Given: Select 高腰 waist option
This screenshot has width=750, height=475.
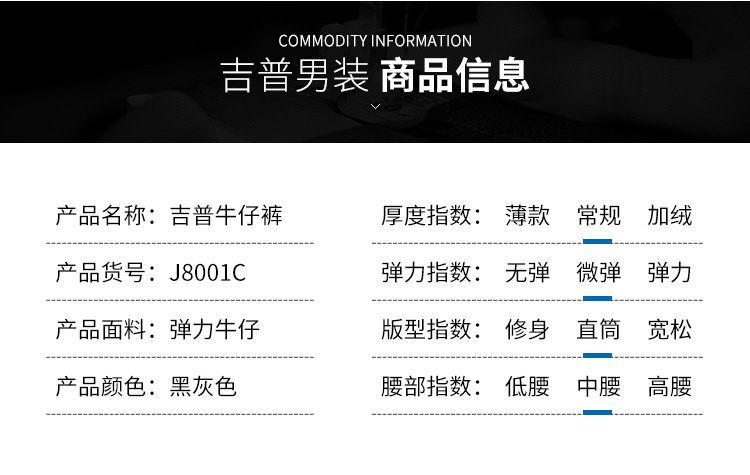Looking at the screenshot, I should coord(669,387).
